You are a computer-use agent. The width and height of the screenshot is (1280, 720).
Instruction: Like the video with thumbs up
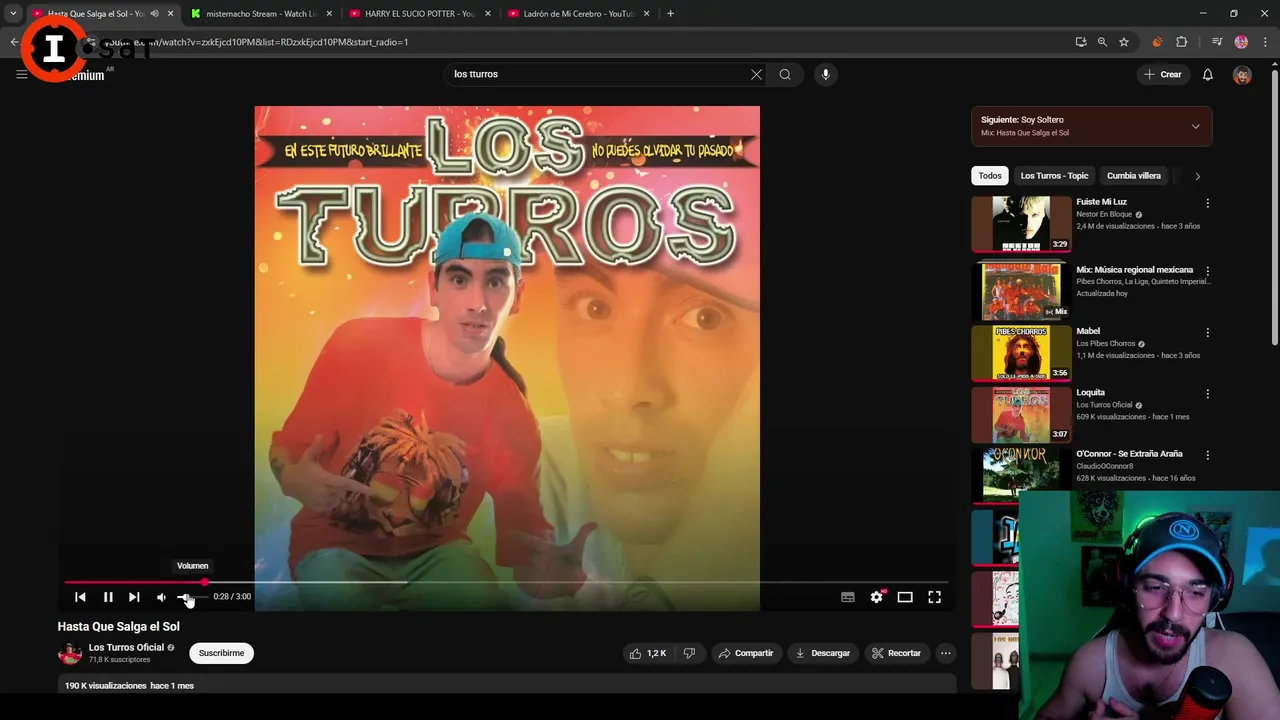click(647, 653)
